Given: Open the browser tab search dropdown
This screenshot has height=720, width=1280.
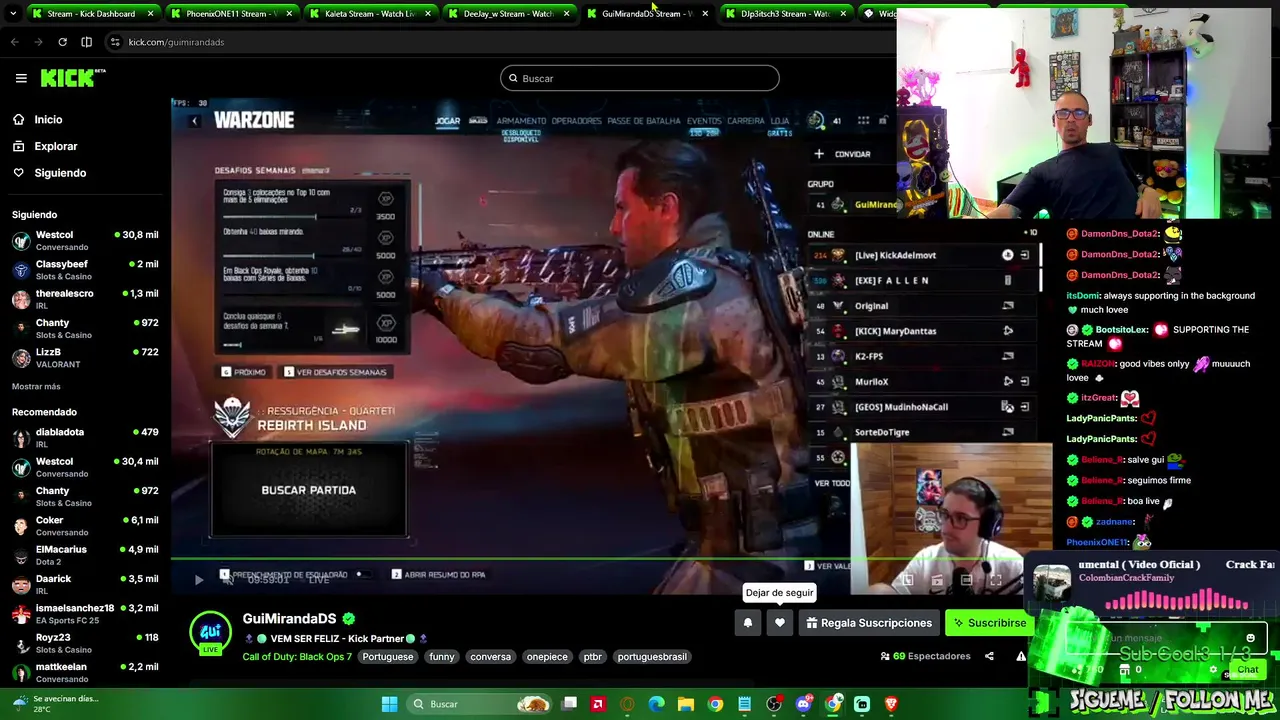Looking at the screenshot, I should [x=13, y=13].
